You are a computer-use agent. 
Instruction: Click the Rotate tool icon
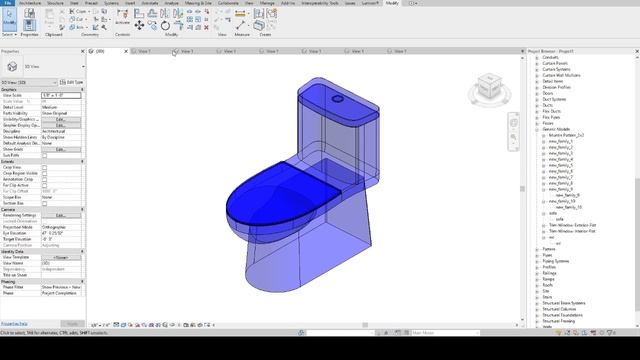(165, 26)
